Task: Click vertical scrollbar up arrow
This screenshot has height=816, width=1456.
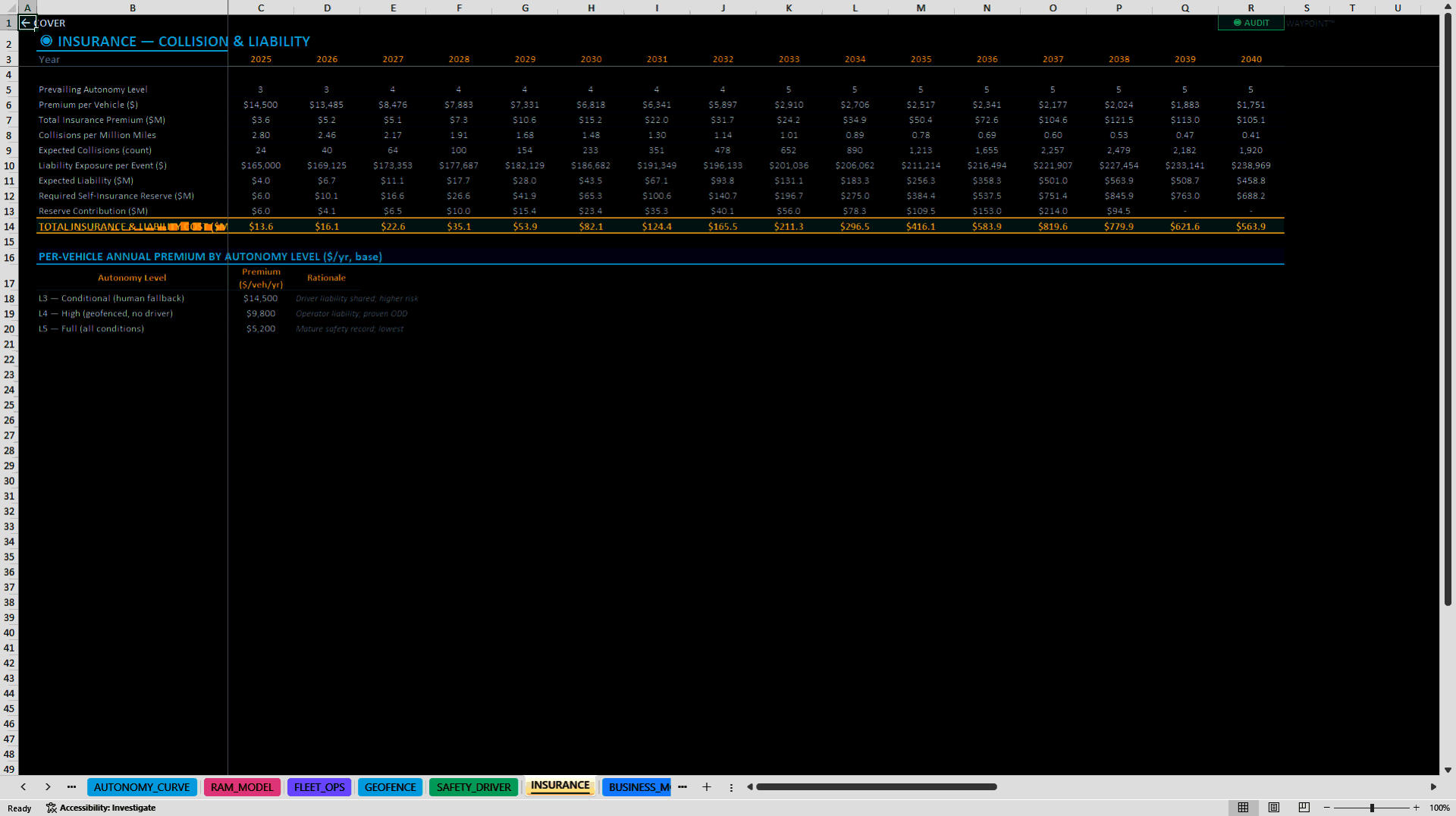Action: pos(1448,7)
